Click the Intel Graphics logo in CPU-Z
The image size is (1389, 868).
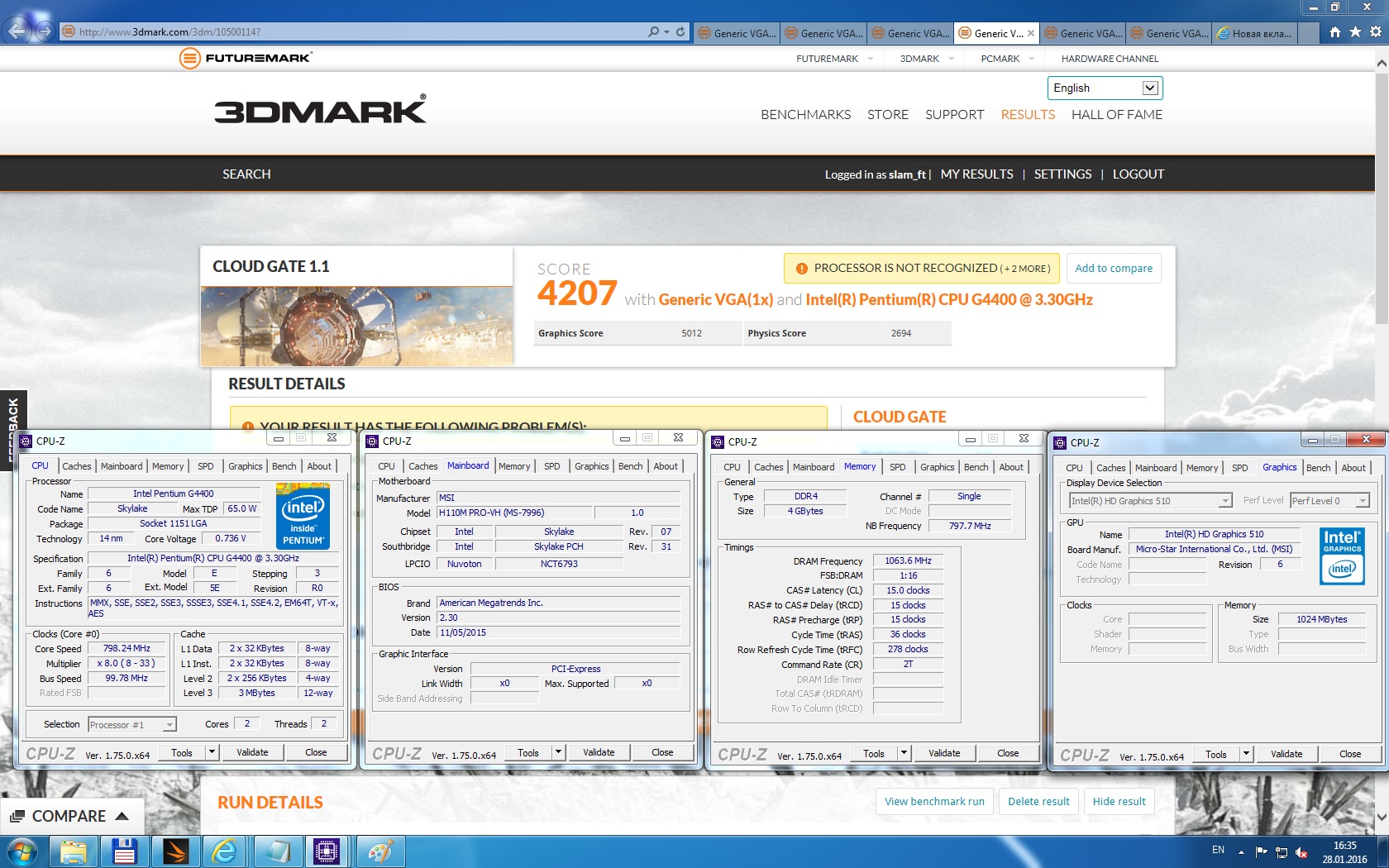[x=1342, y=556]
